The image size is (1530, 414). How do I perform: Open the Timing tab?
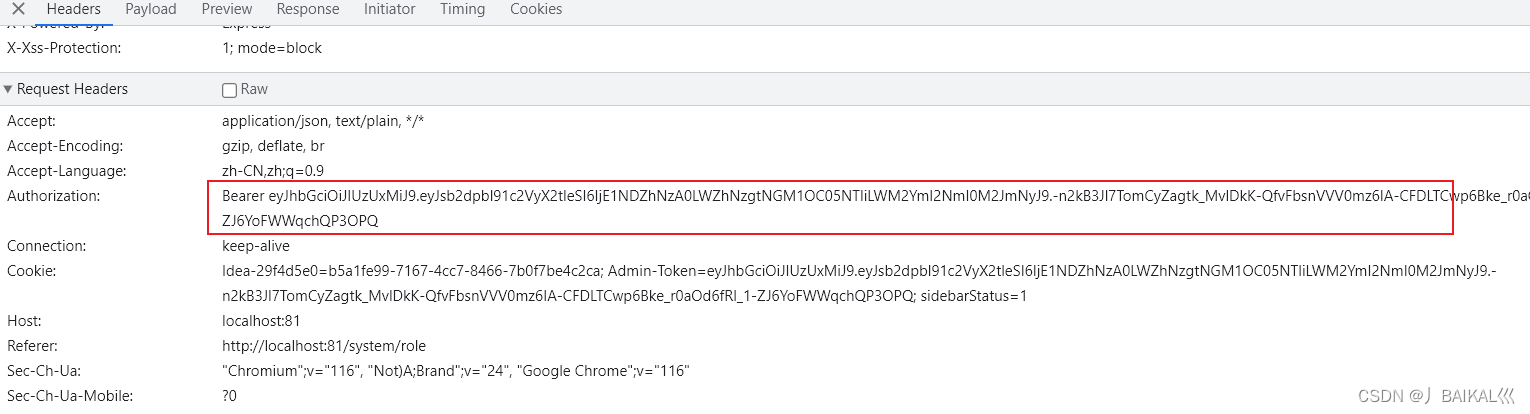tap(462, 9)
